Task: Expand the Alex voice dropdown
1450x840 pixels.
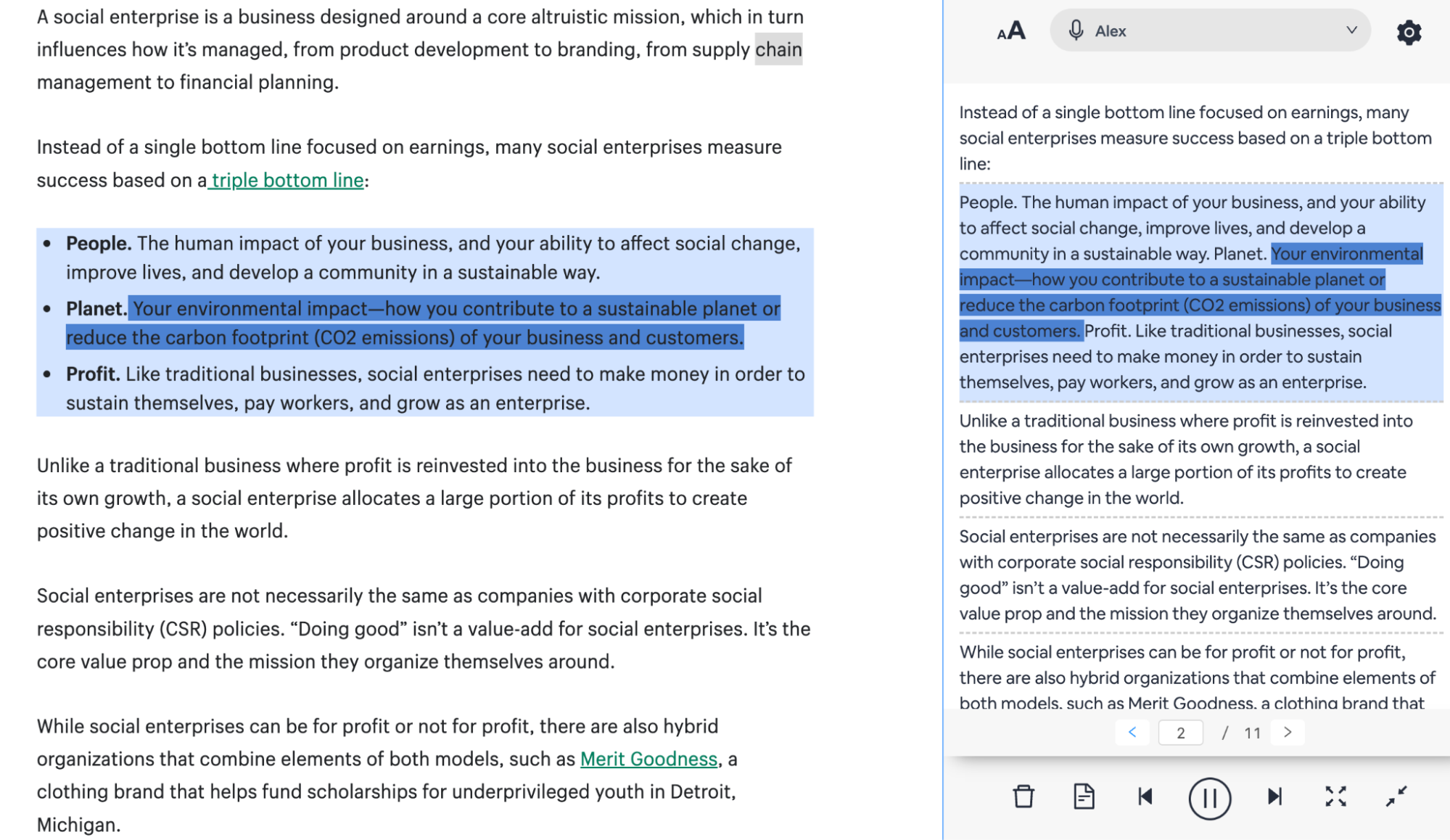Action: tap(1351, 30)
